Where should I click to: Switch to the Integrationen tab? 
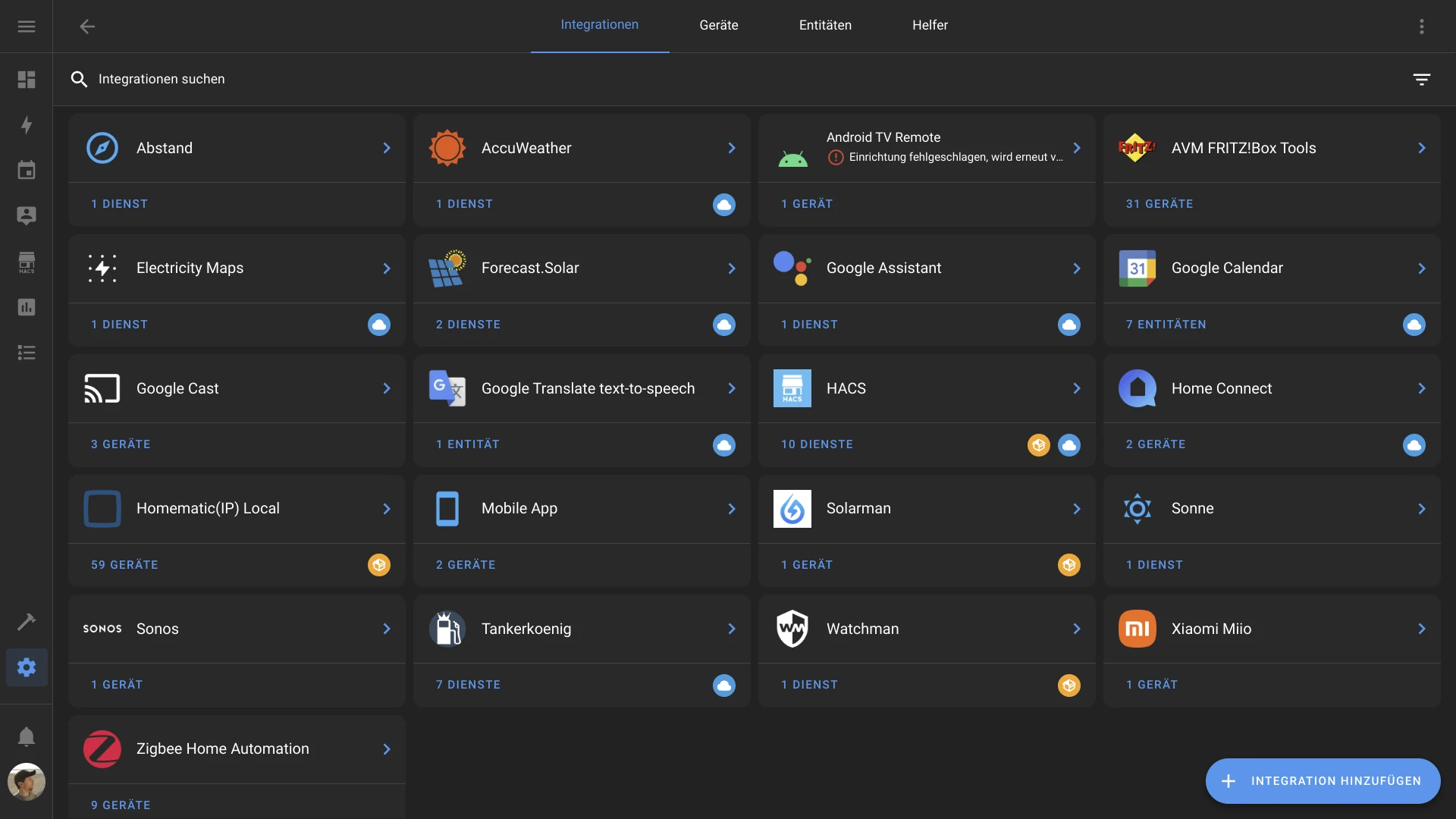(600, 25)
